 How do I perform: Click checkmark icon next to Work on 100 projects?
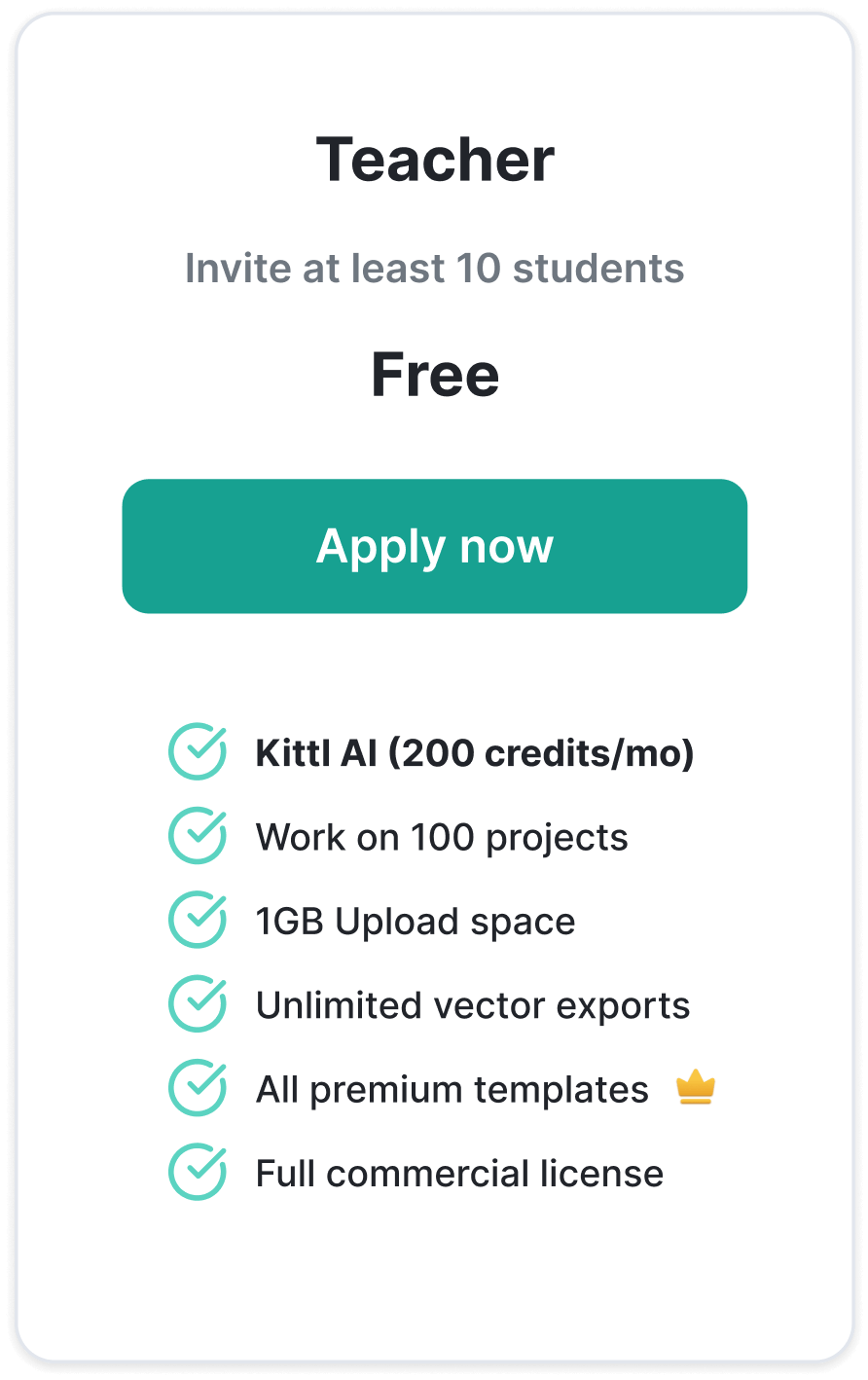pyautogui.click(x=198, y=835)
